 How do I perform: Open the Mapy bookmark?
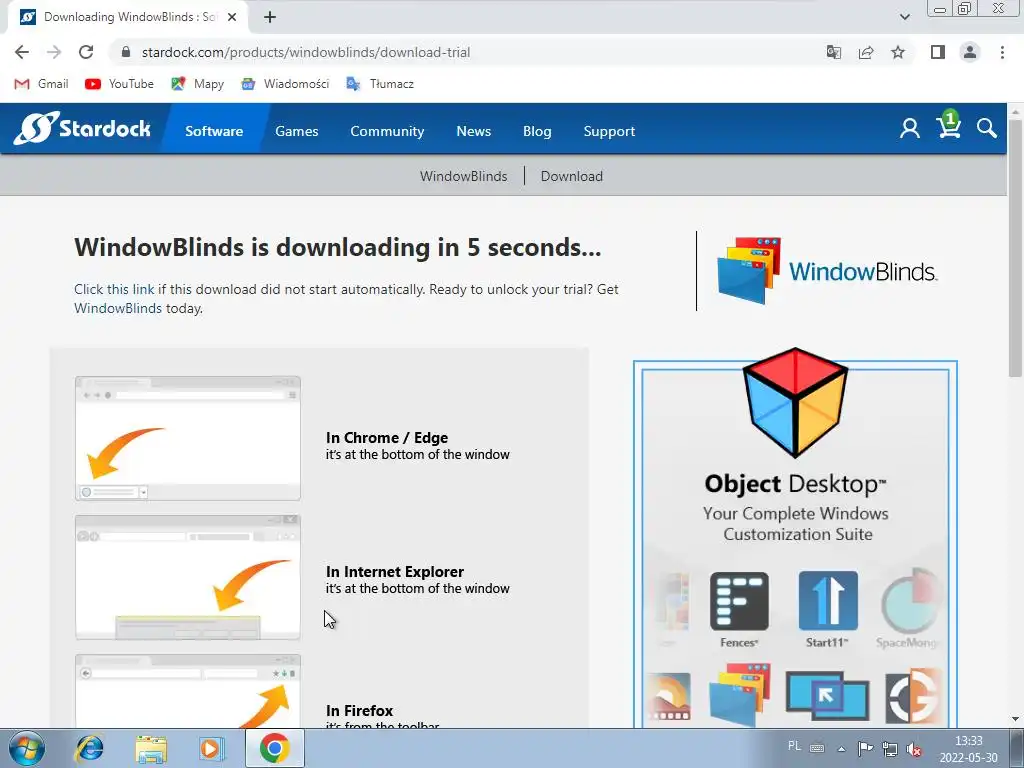click(x=197, y=84)
